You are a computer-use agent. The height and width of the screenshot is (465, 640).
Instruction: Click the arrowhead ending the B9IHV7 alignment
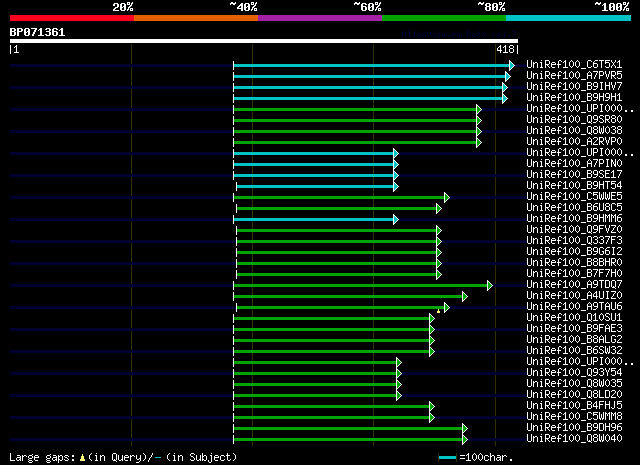pyautogui.click(x=505, y=87)
